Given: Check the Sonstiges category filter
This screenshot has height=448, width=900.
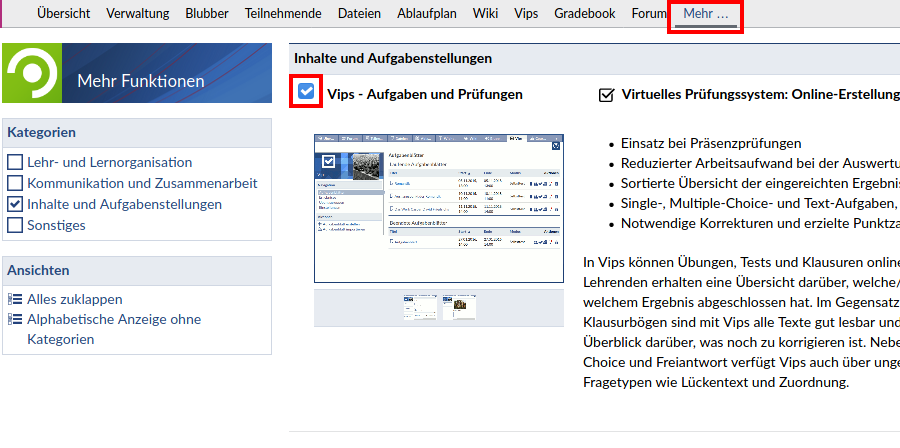Looking at the screenshot, I should click(15, 225).
